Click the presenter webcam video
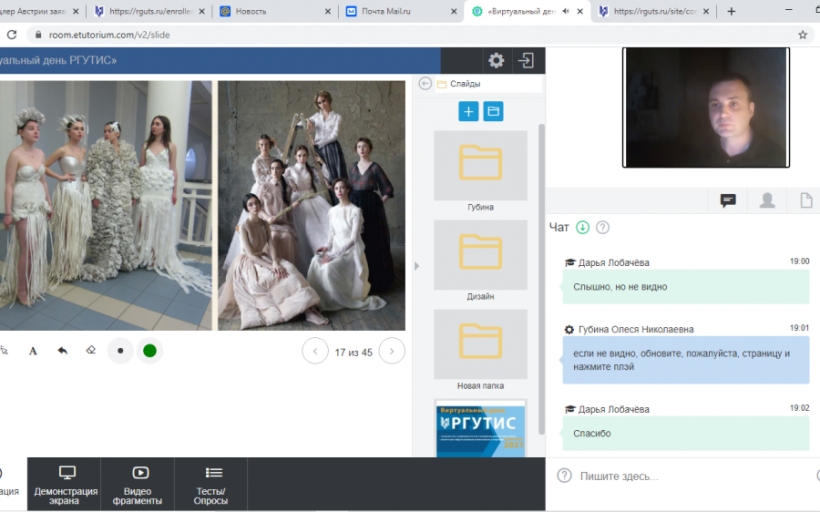The height and width of the screenshot is (512, 820). tap(705, 108)
